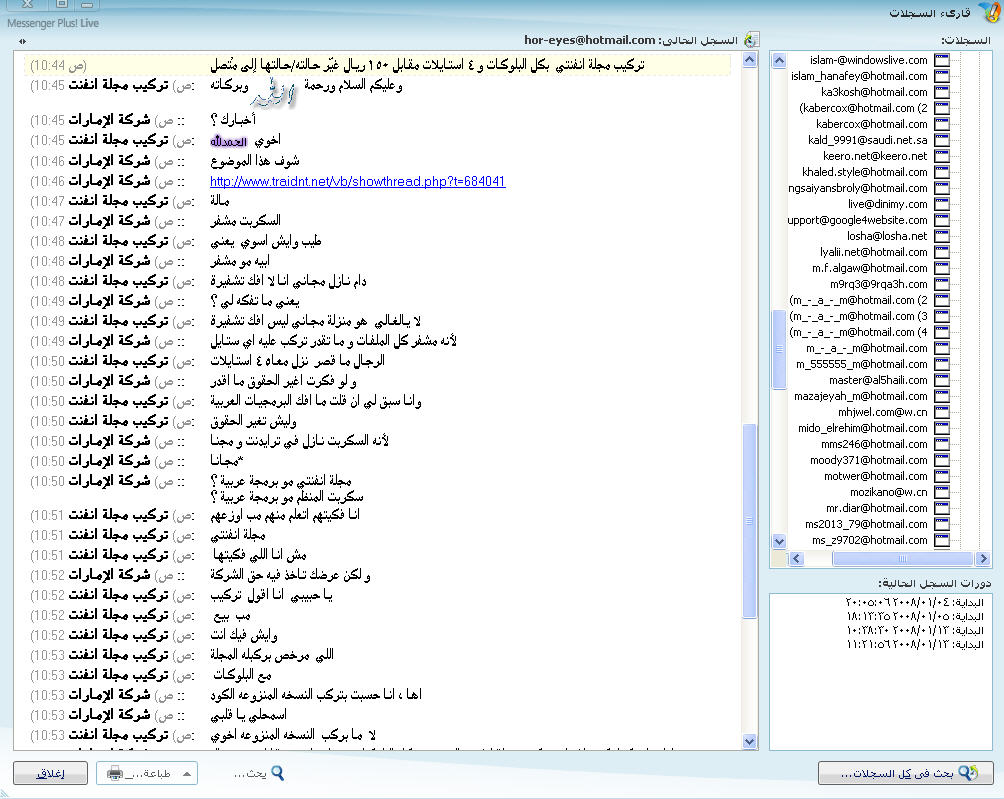This screenshot has width=1004, height=799.
Task: Click the log list horizontal scrollbar right arrow
Action: click(x=984, y=559)
